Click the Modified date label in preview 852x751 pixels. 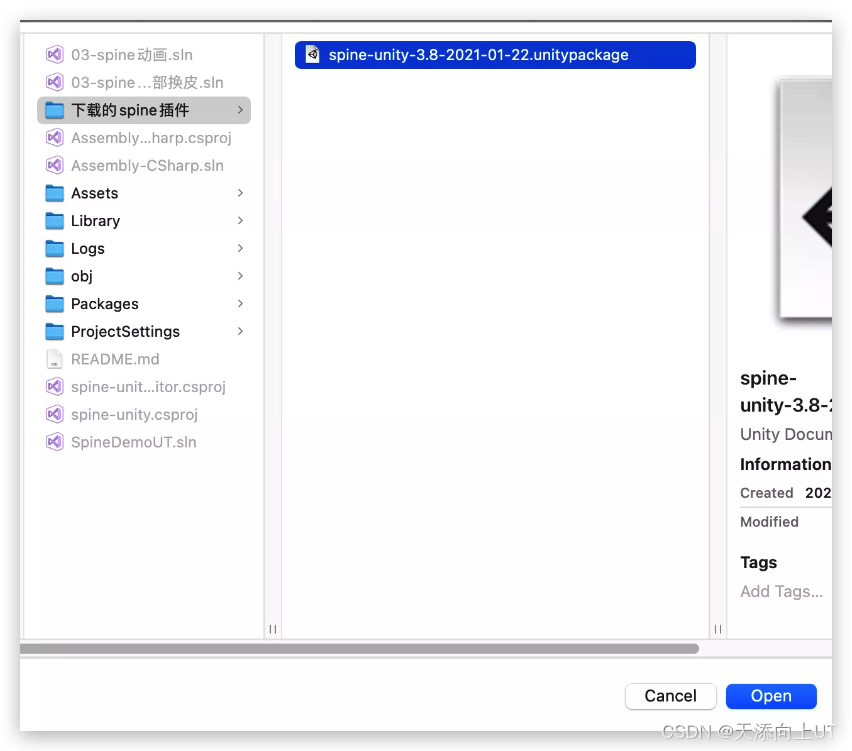point(769,522)
